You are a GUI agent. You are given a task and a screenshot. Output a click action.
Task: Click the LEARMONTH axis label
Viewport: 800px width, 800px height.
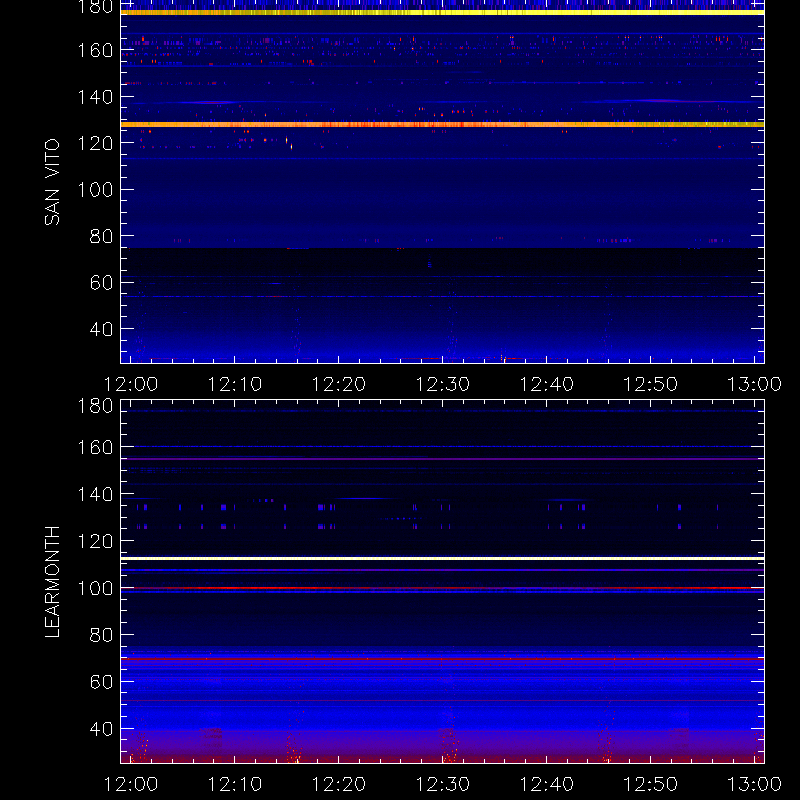[52, 582]
